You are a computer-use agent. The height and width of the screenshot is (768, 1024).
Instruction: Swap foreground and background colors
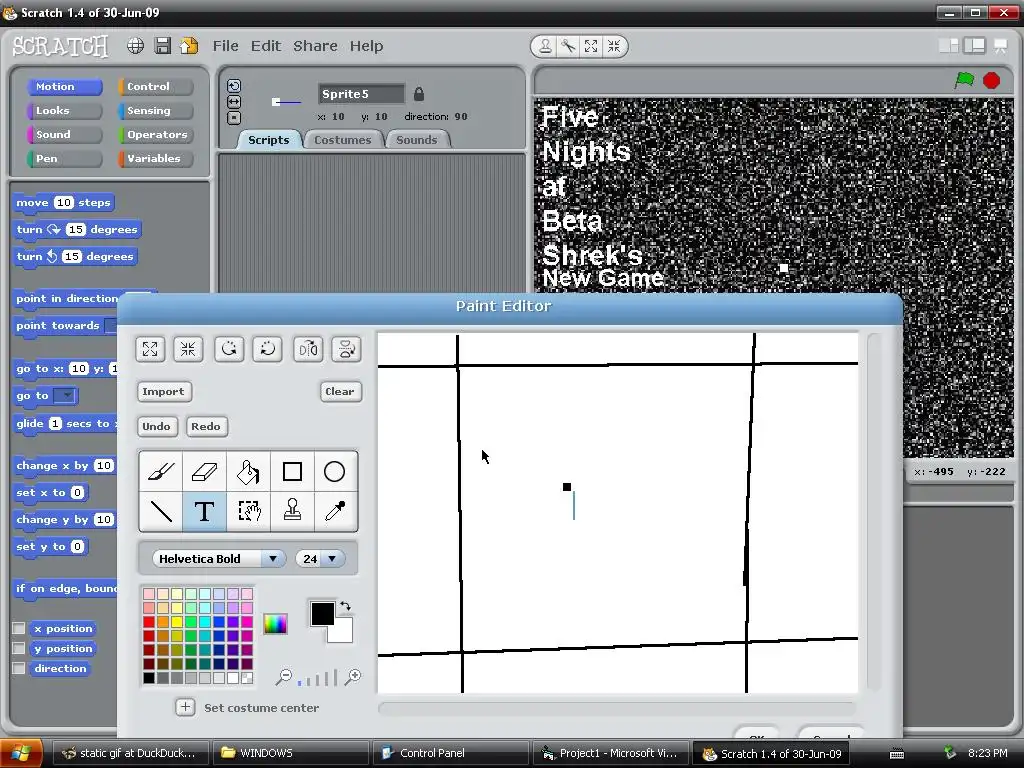(x=345, y=606)
